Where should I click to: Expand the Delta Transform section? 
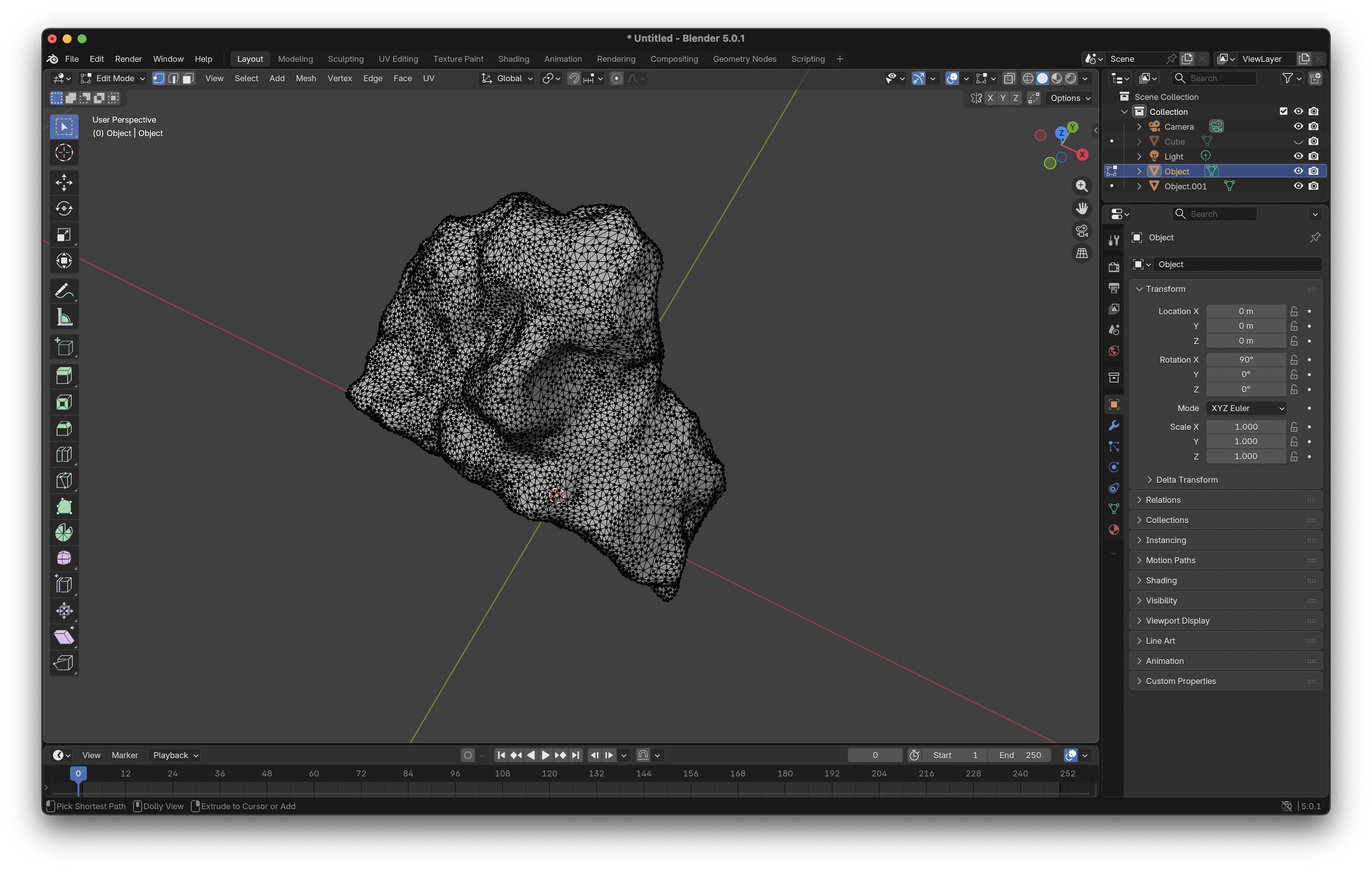1186,480
